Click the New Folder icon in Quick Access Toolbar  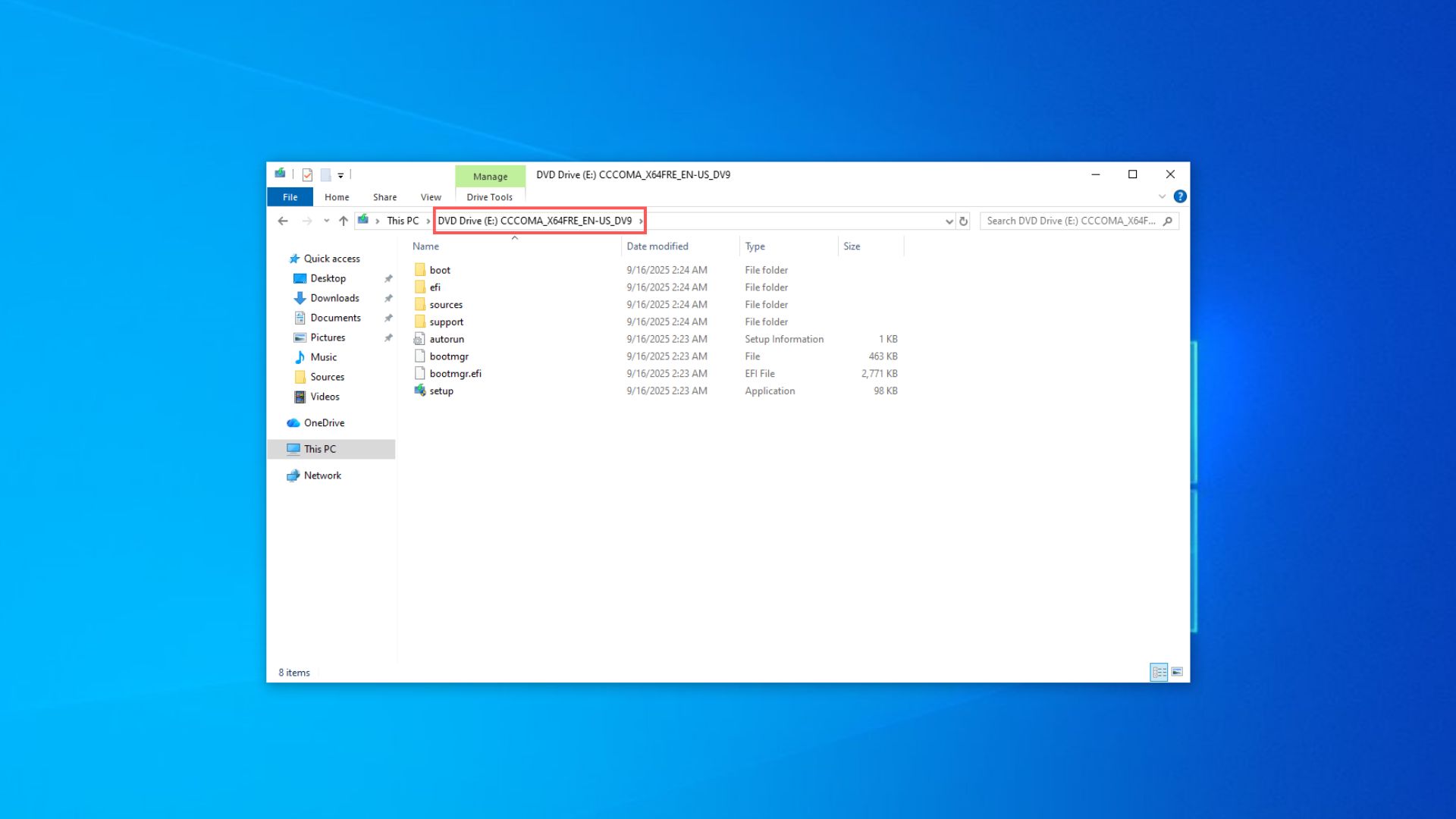[x=325, y=174]
